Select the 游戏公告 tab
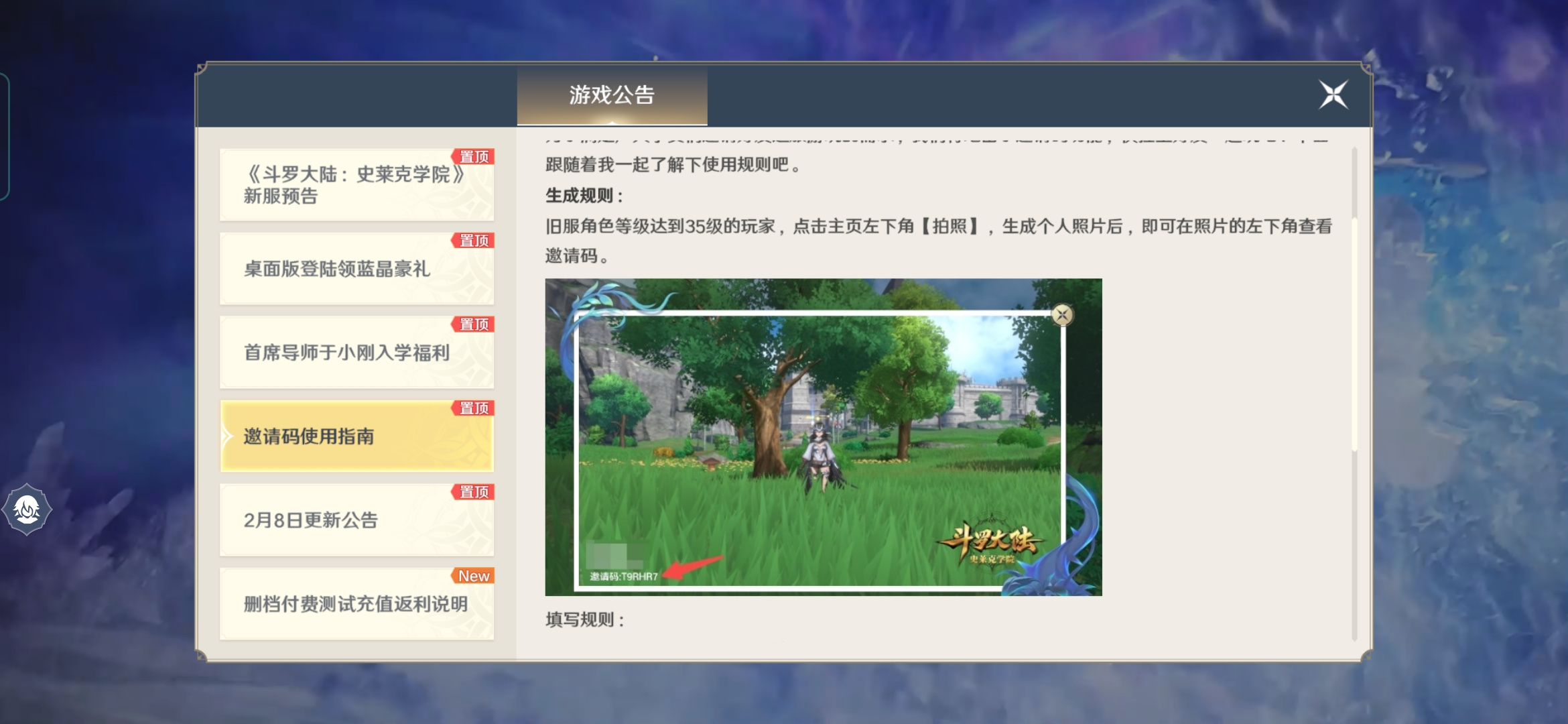 (612, 95)
